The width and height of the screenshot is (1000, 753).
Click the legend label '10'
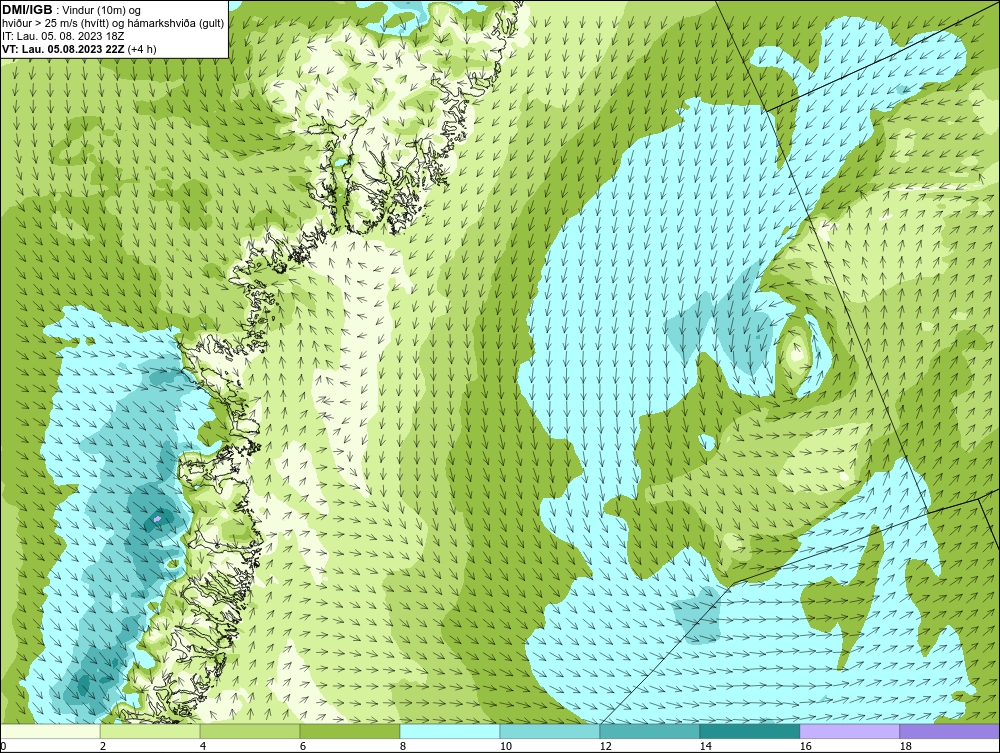coord(505,746)
